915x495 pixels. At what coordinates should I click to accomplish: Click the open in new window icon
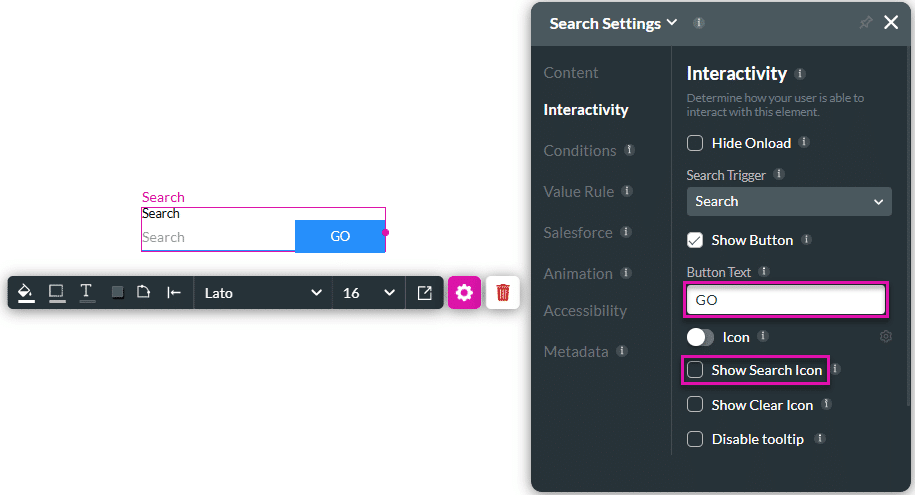(425, 292)
